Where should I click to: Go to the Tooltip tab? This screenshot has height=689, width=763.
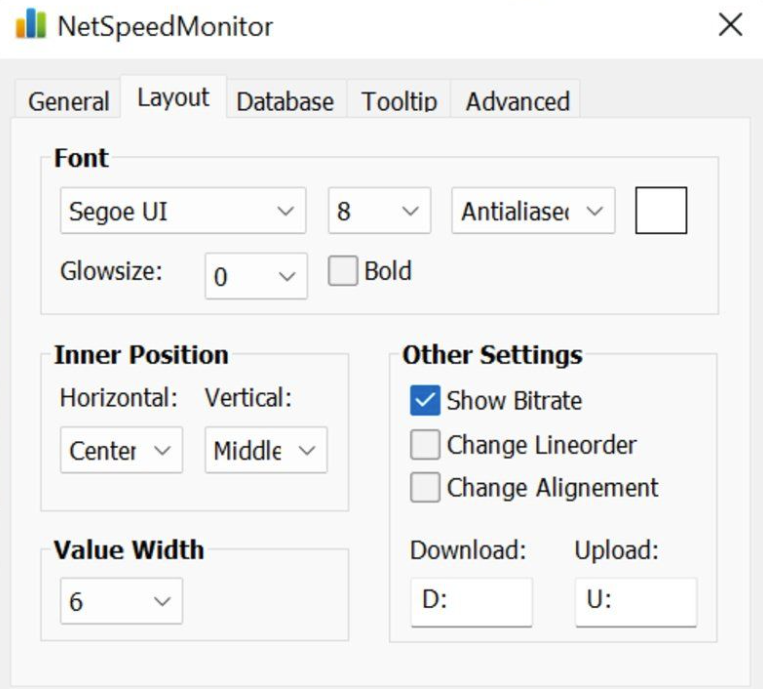click(x=399, y=100)
